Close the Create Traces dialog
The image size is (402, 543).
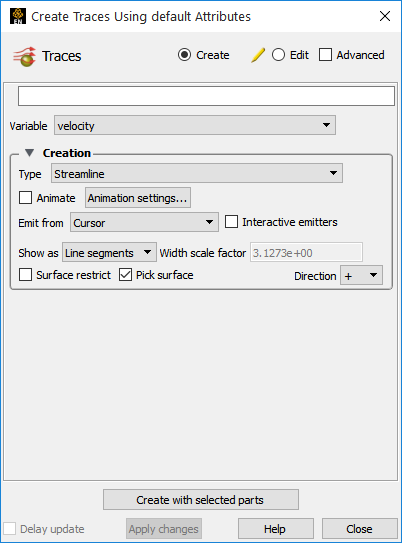pyautogui.click(x=385, y=16)
